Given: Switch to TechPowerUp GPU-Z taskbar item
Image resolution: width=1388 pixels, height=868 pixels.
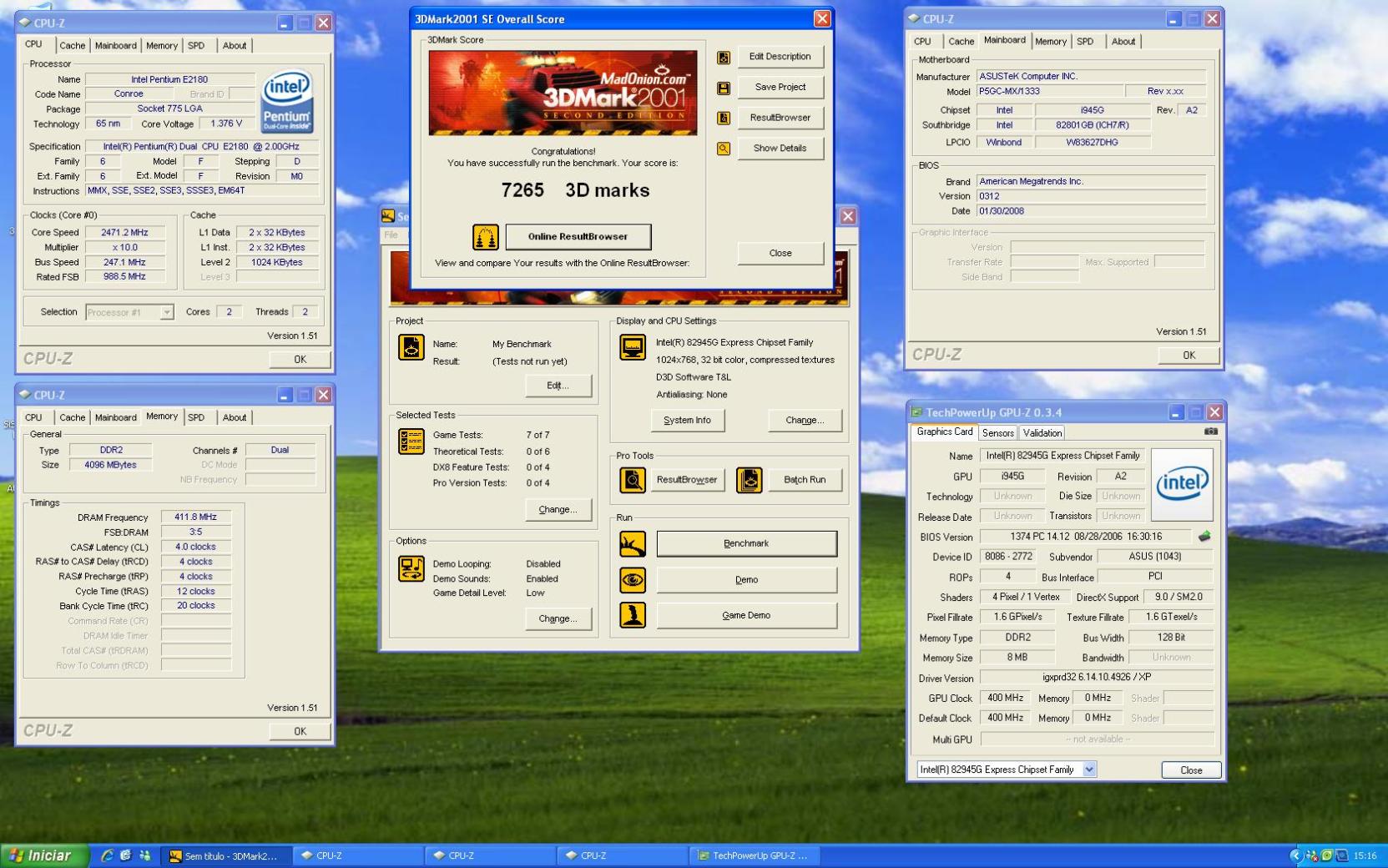Looking at the screenshot, I should pos(754,855).
